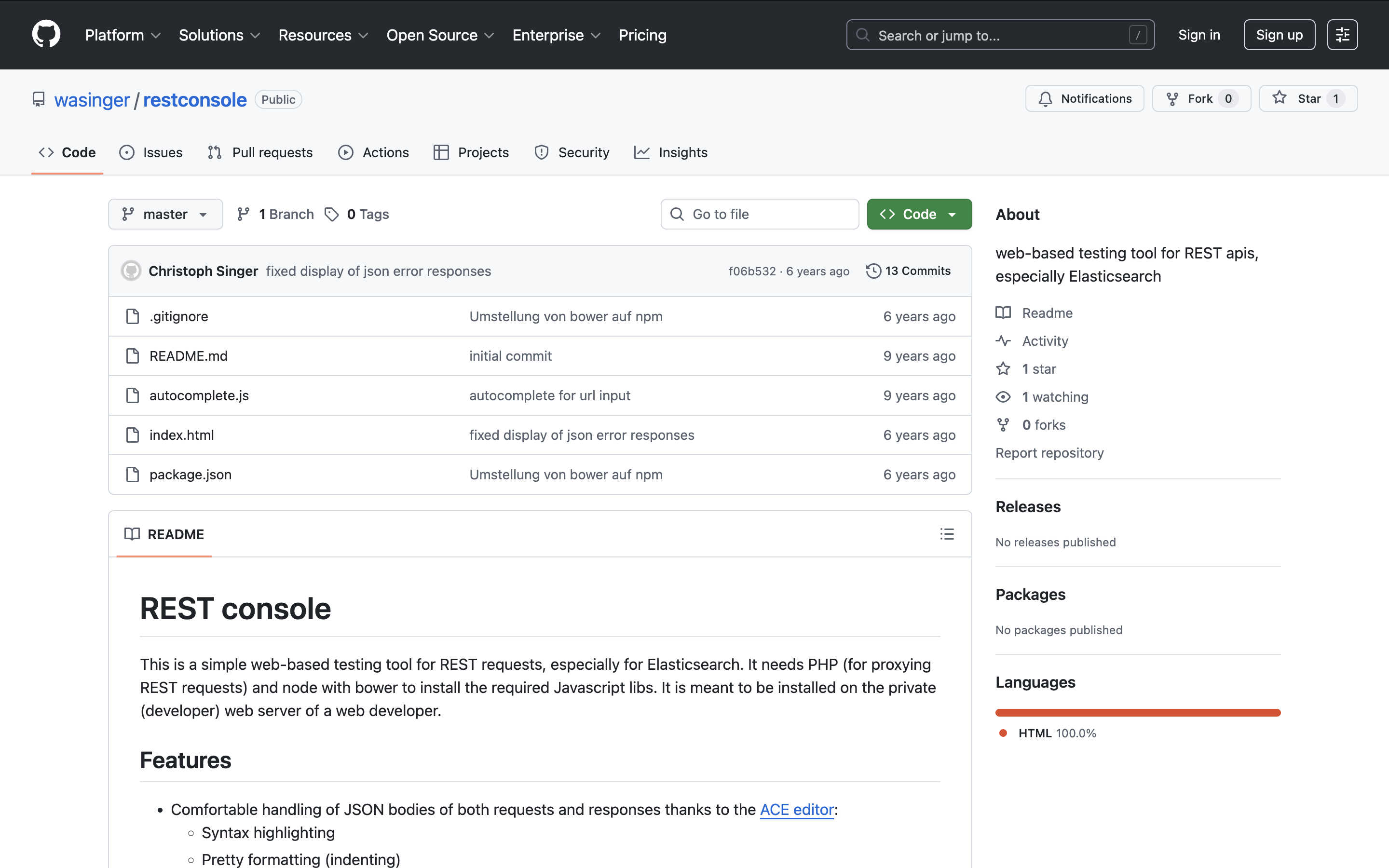The width and height of the screenshot is (1389, 868).
Task: Open the README outline list icon
Action: coord(946,534)
